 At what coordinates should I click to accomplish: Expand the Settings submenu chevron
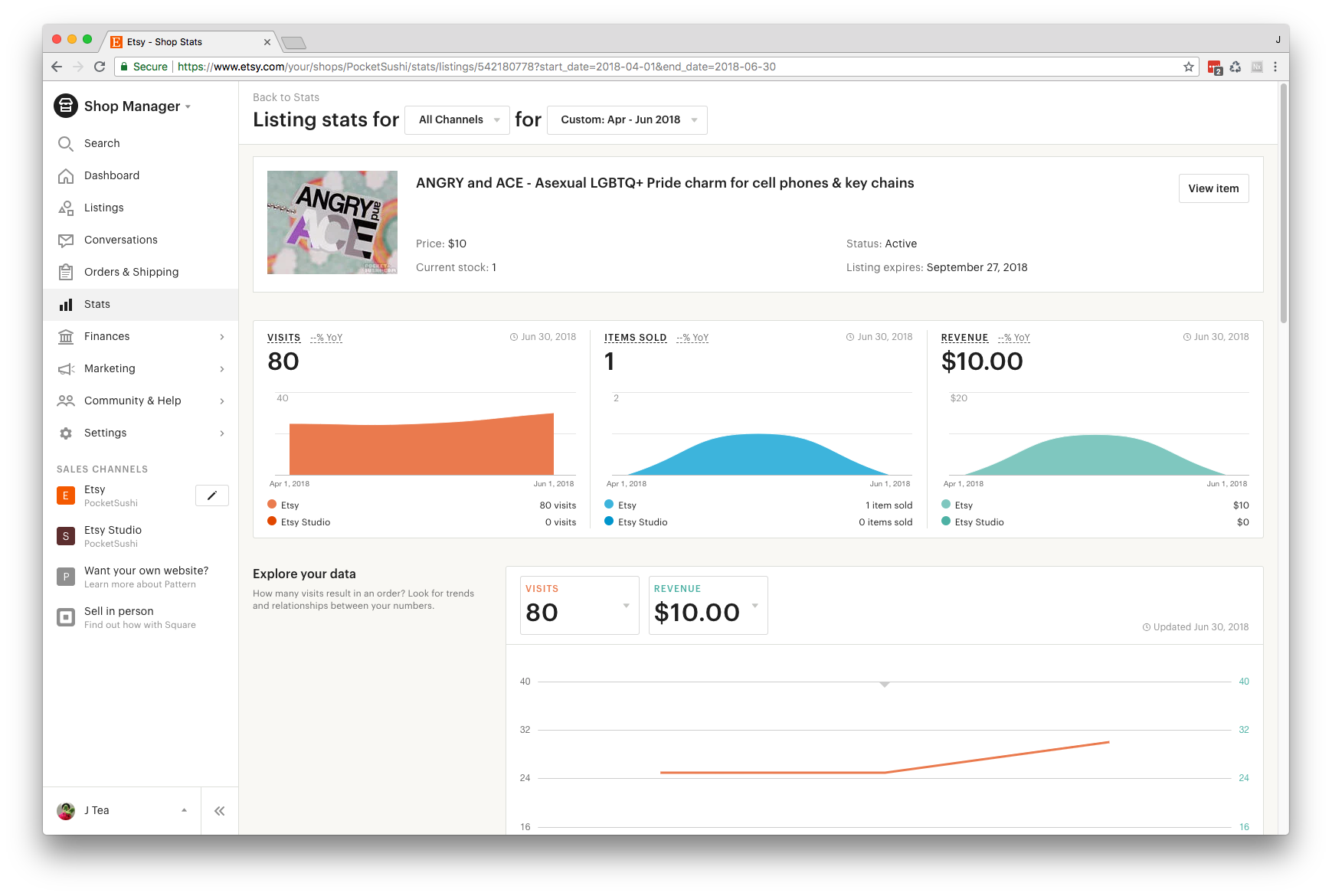pos(222,433)
